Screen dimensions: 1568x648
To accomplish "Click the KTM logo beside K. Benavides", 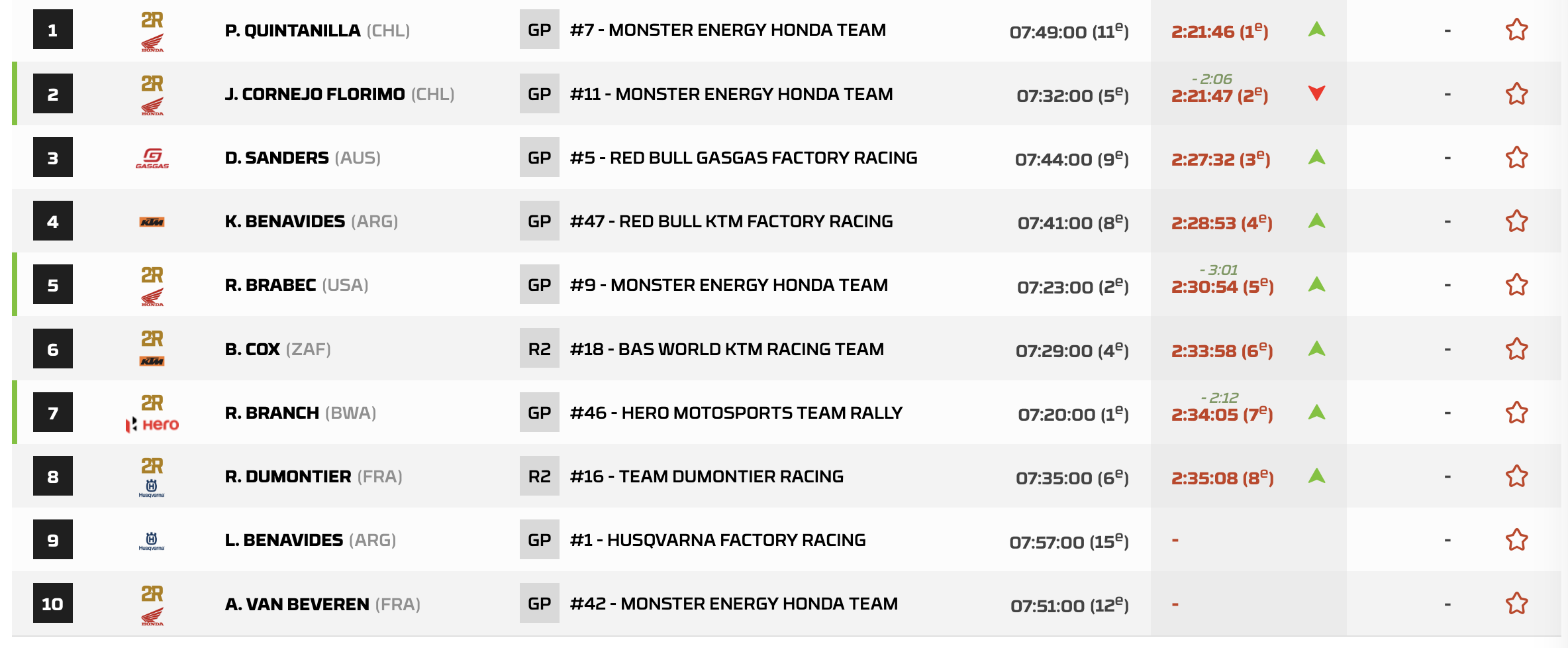I will pyautogui.click(x=152, y=222).
